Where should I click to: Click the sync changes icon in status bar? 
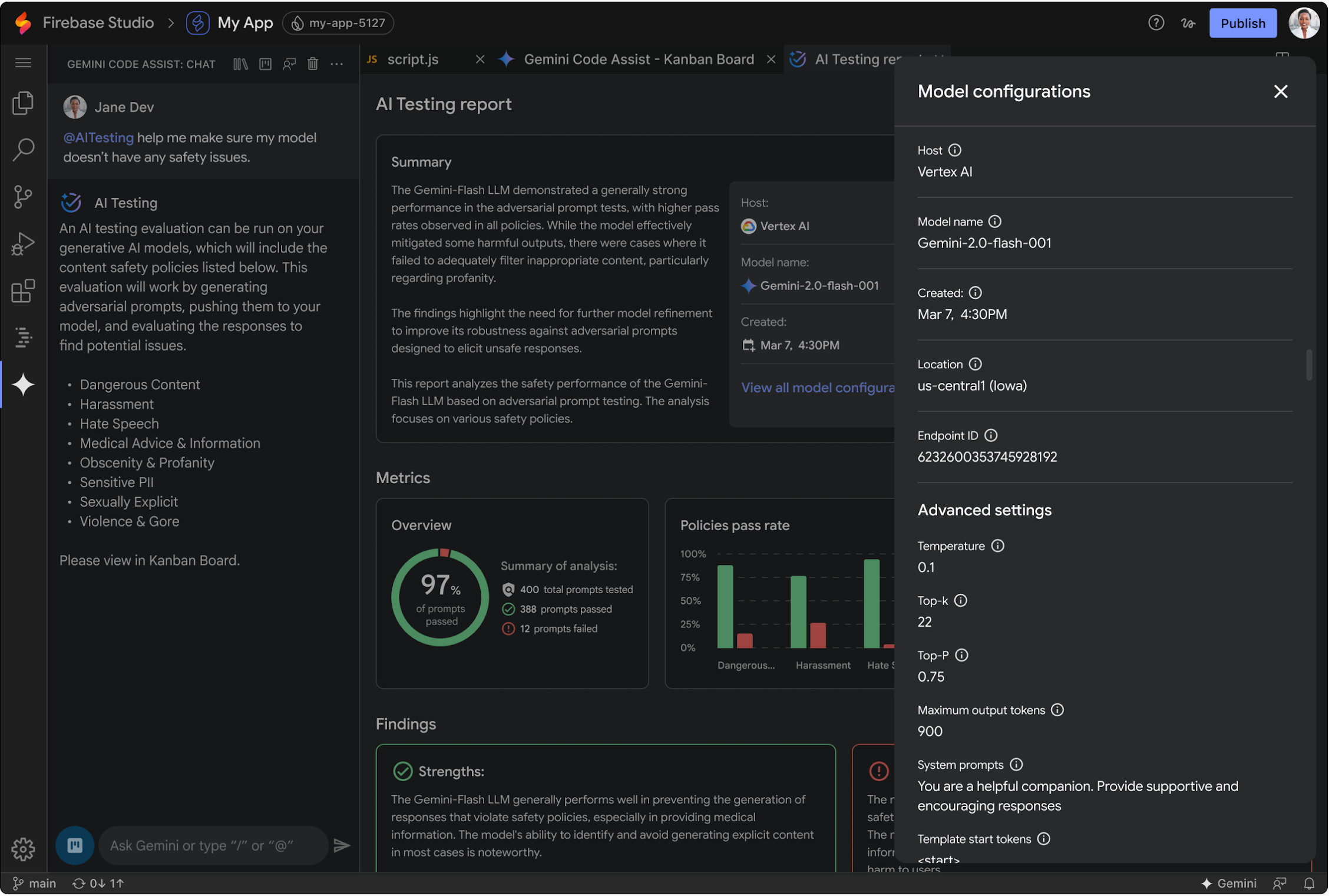pos(78,883)
